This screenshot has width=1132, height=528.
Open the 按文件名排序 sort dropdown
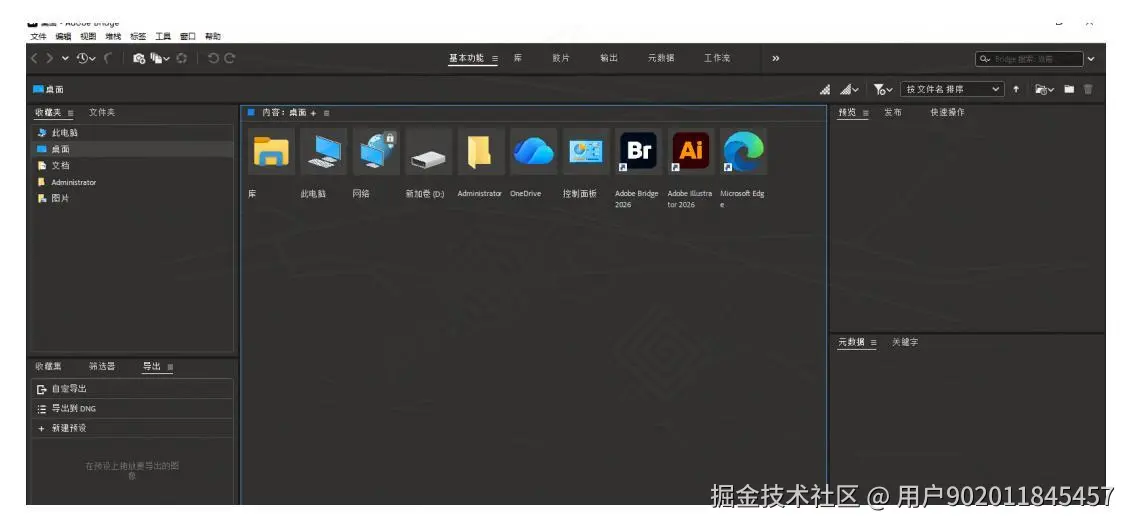tap(952, 90)
